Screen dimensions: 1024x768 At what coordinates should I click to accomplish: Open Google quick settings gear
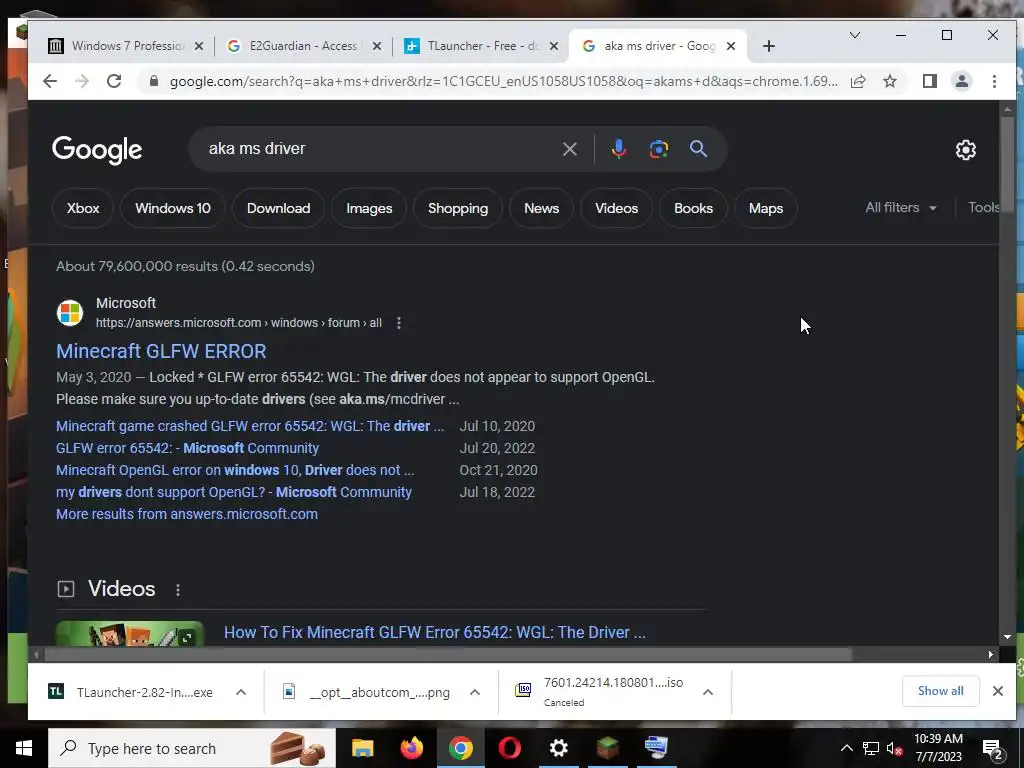[x=965, y=150]
